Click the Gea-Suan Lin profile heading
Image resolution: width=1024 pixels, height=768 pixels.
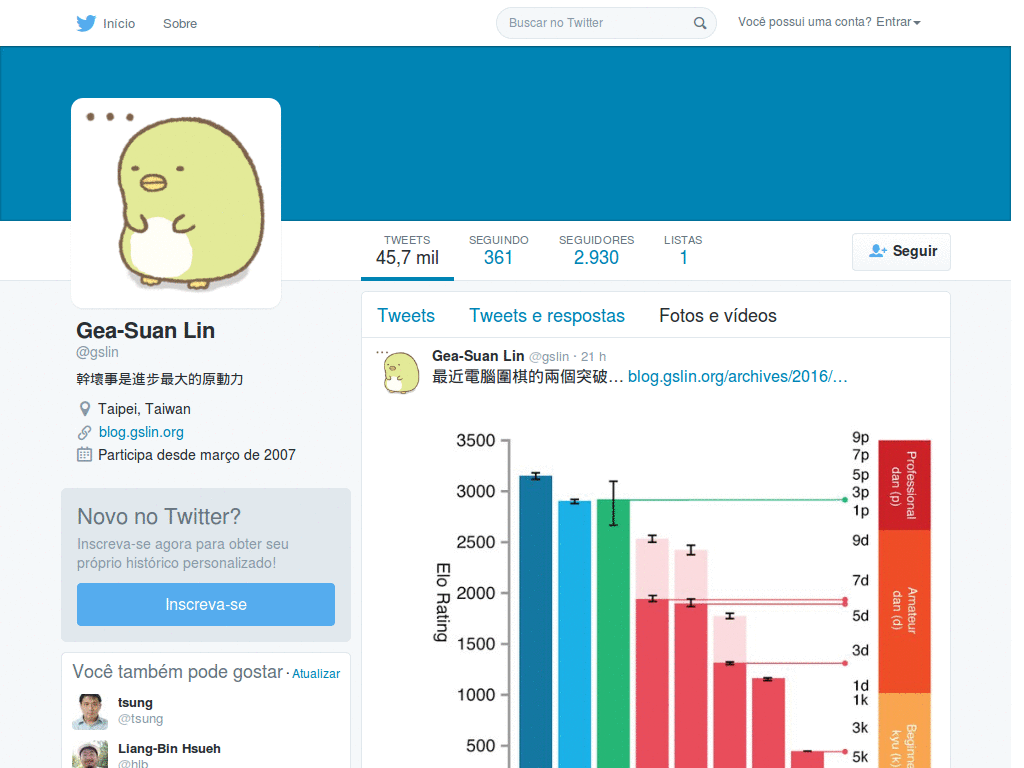146,330
